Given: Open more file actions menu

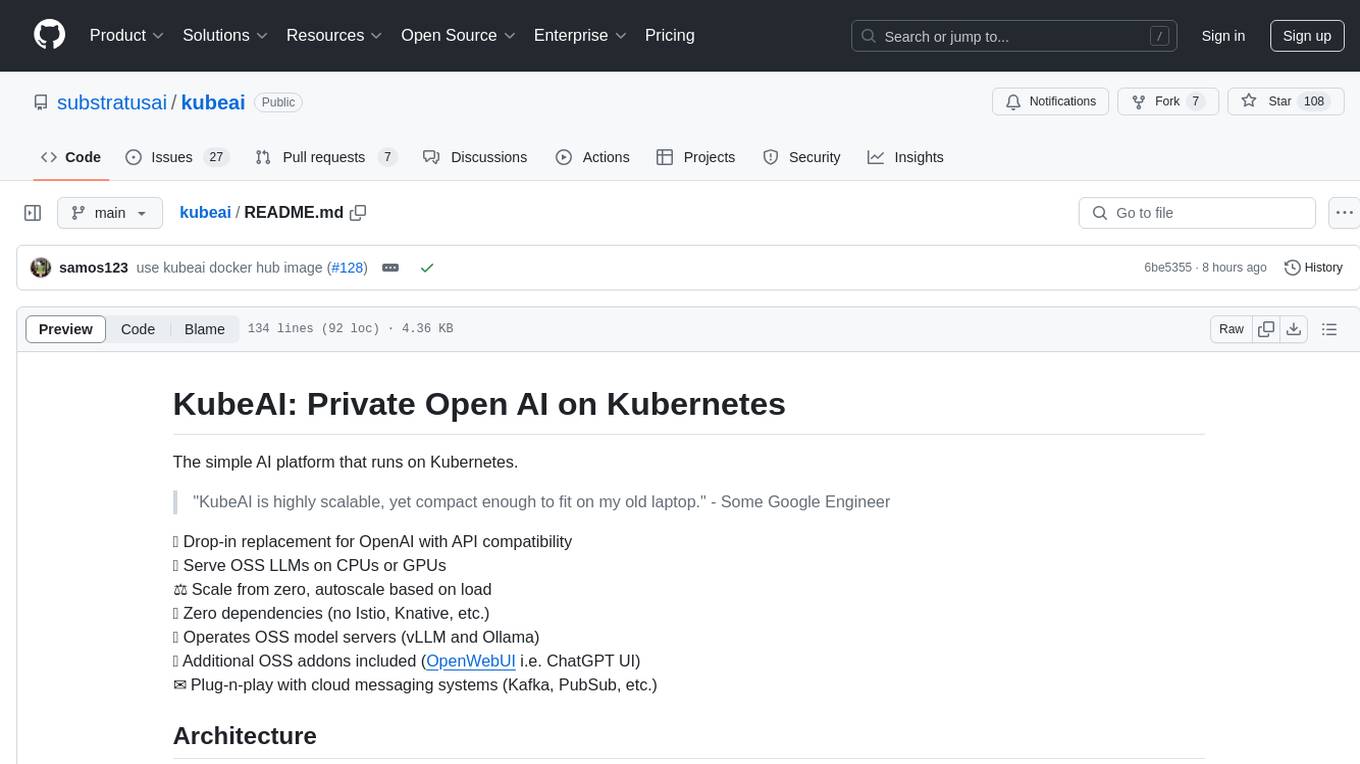Looking at the screenshot, I should (1345, 213).
